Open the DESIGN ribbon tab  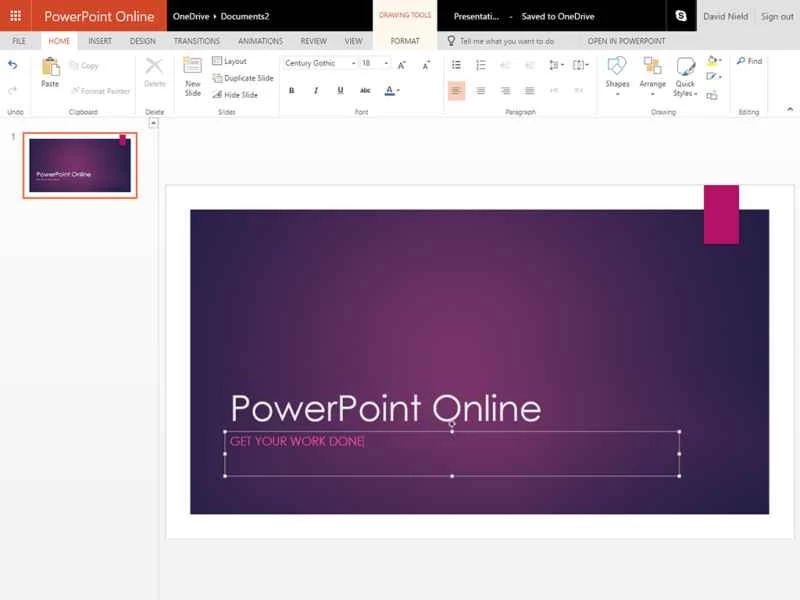[x=144, y=41]
